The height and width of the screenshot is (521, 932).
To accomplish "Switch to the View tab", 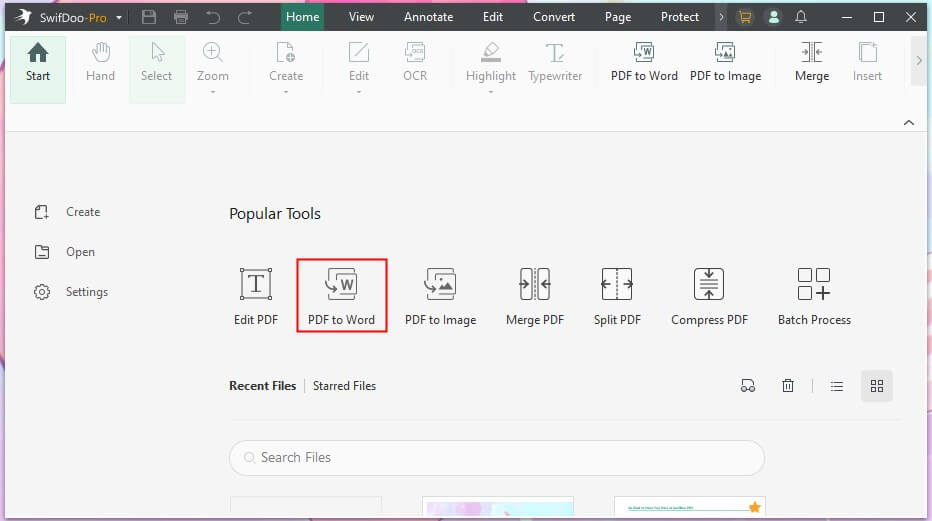I will point(361,17).
